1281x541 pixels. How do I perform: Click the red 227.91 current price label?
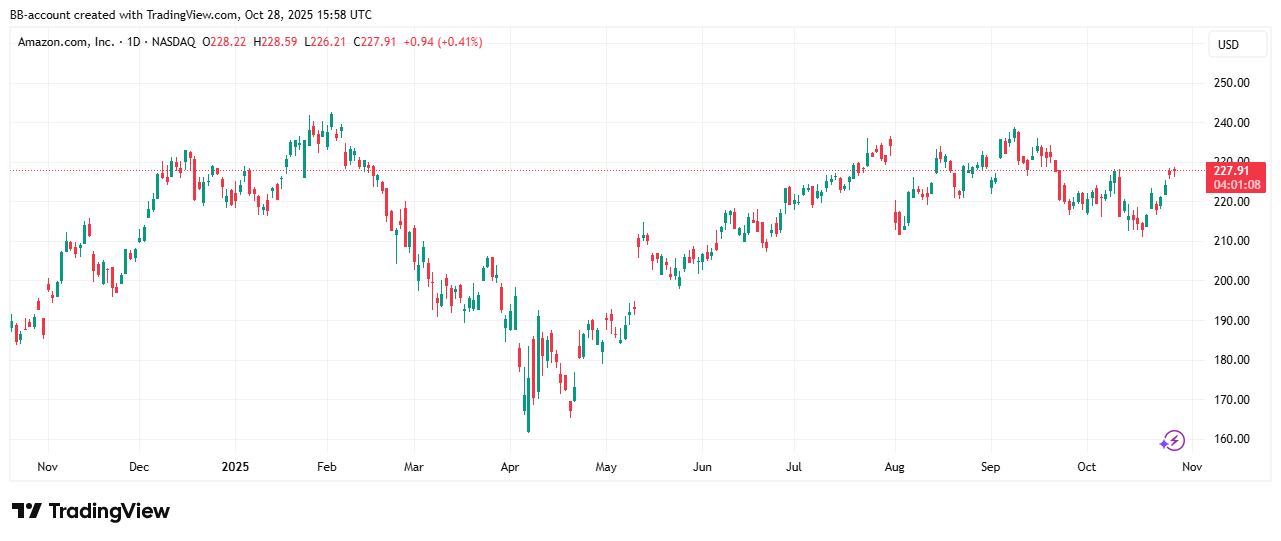pyautogui.click(x=1237, y=171)
